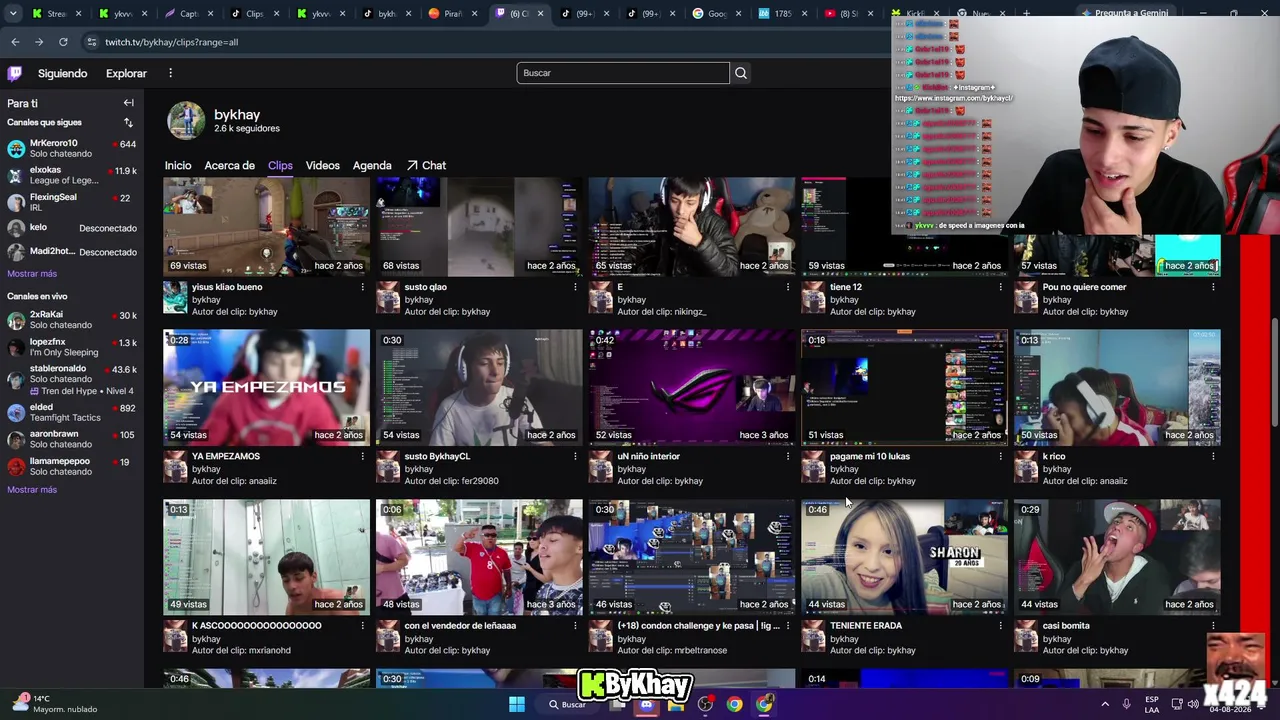Open taskbar weather widget 14°C
The image size is (1280, 720).
point(55,704)
